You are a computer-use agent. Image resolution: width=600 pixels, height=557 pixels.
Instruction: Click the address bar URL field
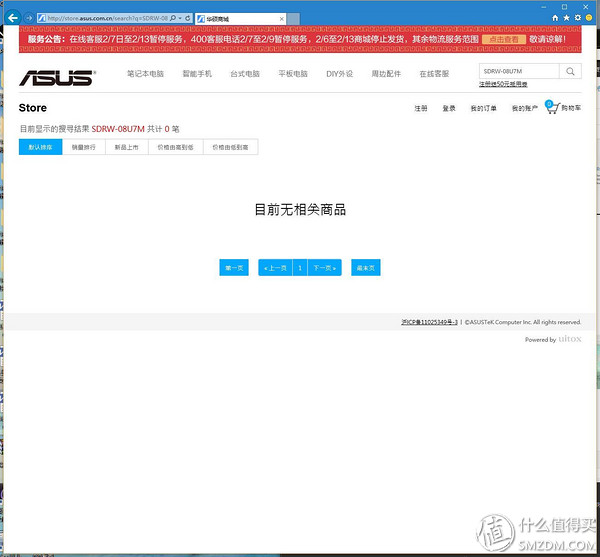pyautogui.click(x=107, y=18)
